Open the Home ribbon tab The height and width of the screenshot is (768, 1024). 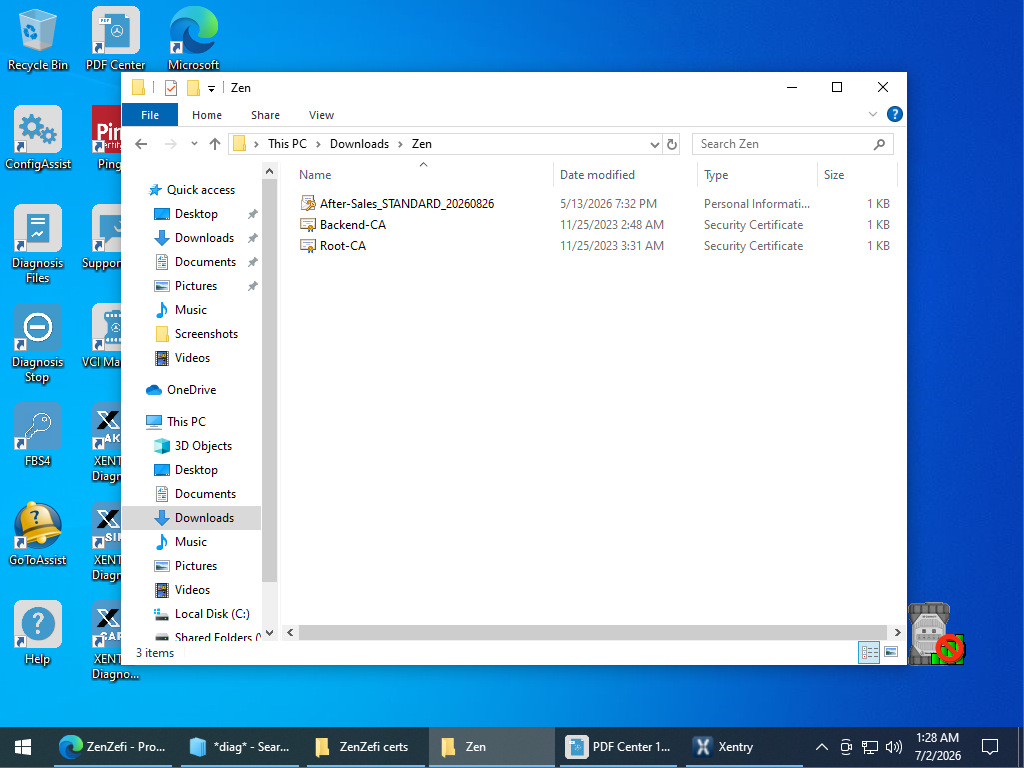pos(206,115)
